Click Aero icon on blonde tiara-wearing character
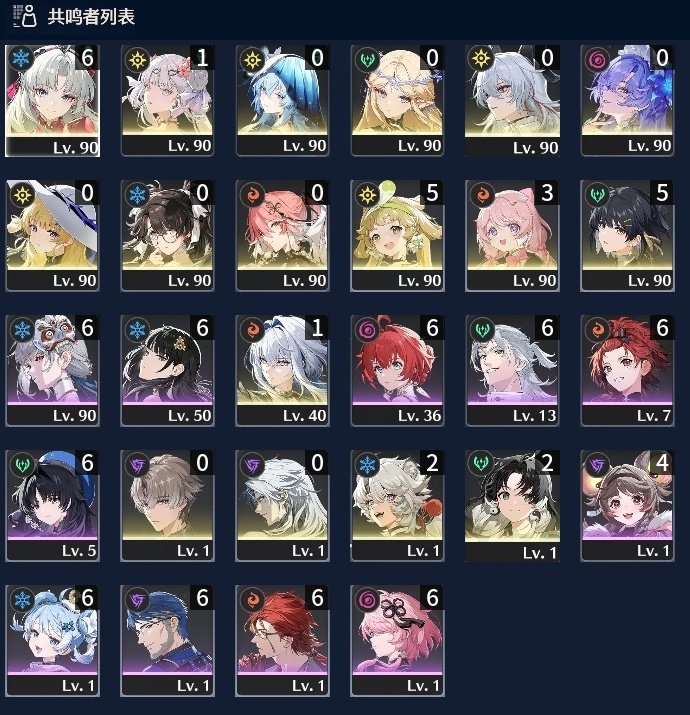Viewport: 690px width, 715px height. pos(367,60)
